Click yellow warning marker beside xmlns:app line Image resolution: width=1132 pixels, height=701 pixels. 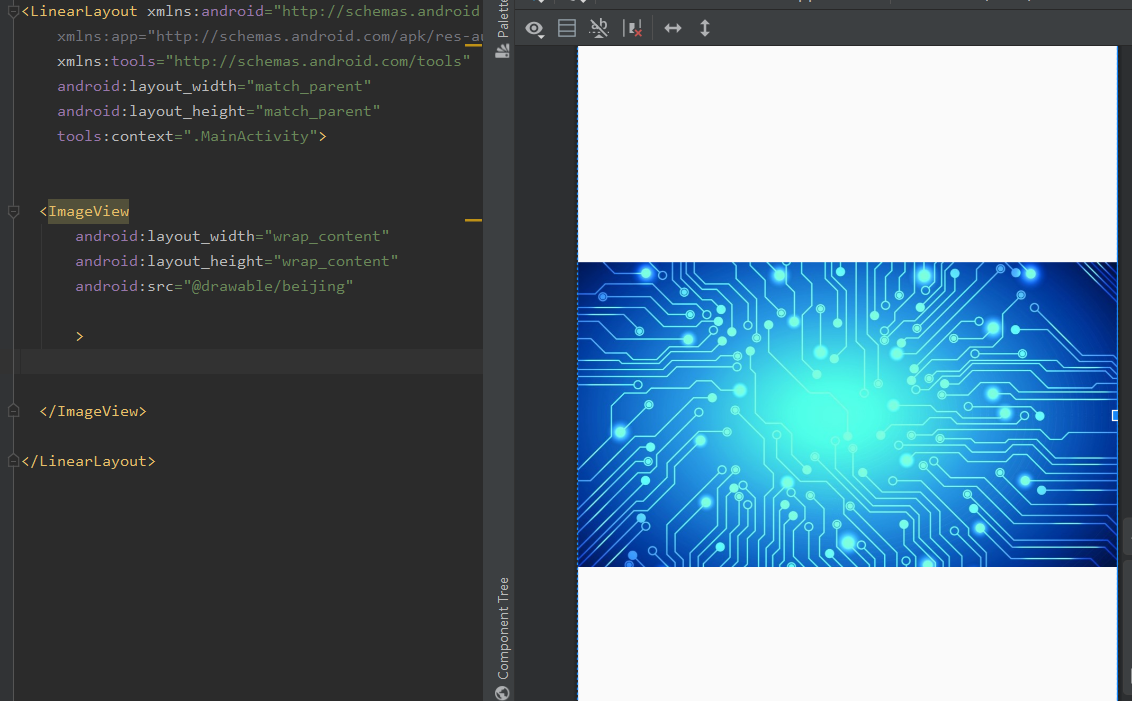[473, 45]
